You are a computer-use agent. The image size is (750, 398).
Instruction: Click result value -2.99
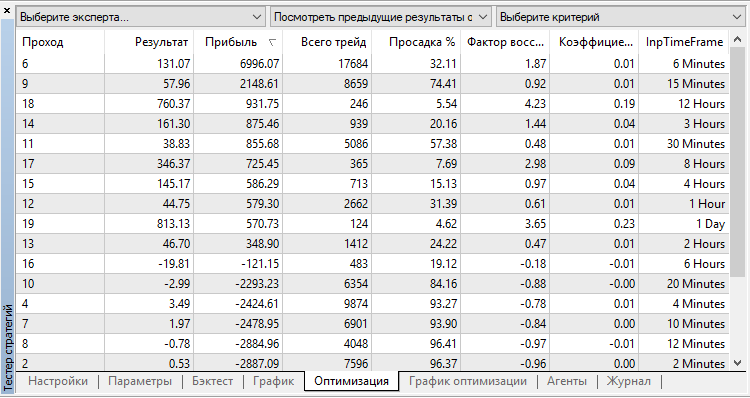pyautogui.click(x=176, y=284)
